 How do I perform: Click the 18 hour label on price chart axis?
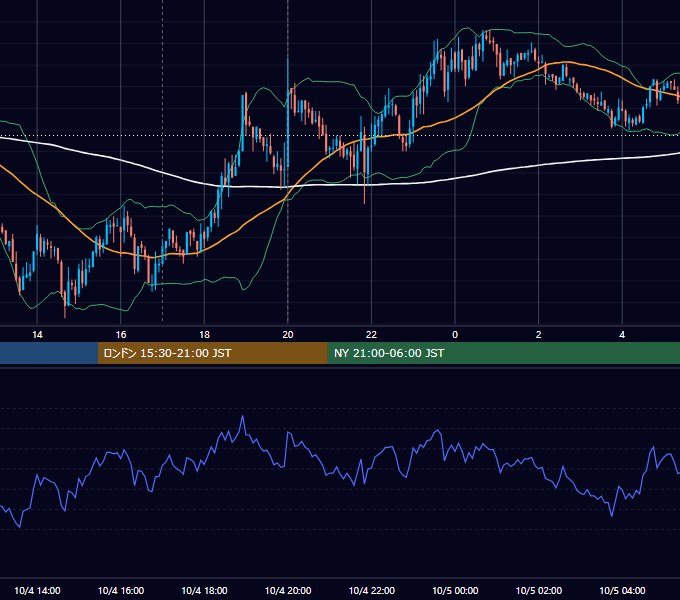pos(204,335)
